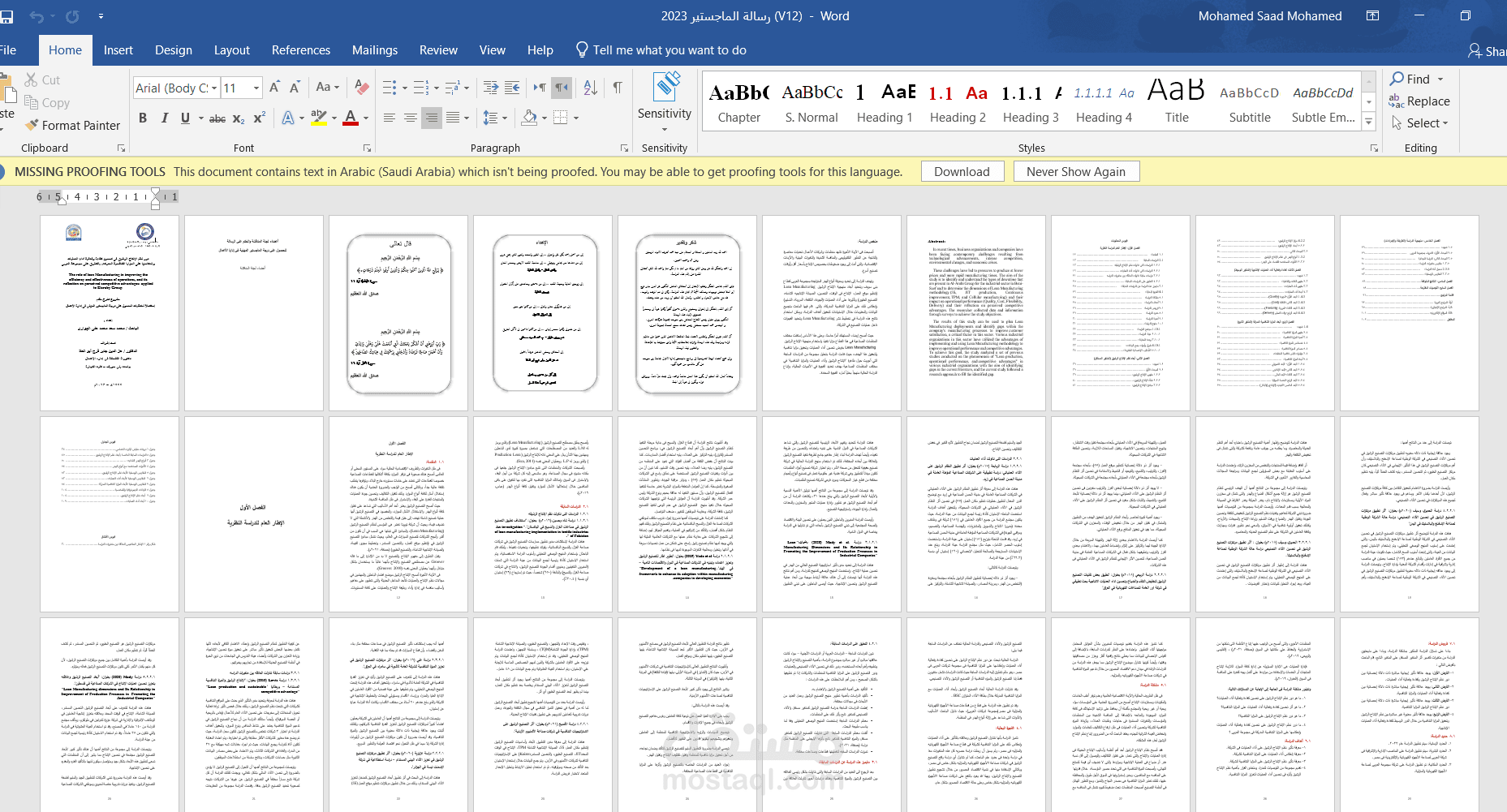Apply red font color
The width and height of the screenshot is (1507, 812).
351,118
